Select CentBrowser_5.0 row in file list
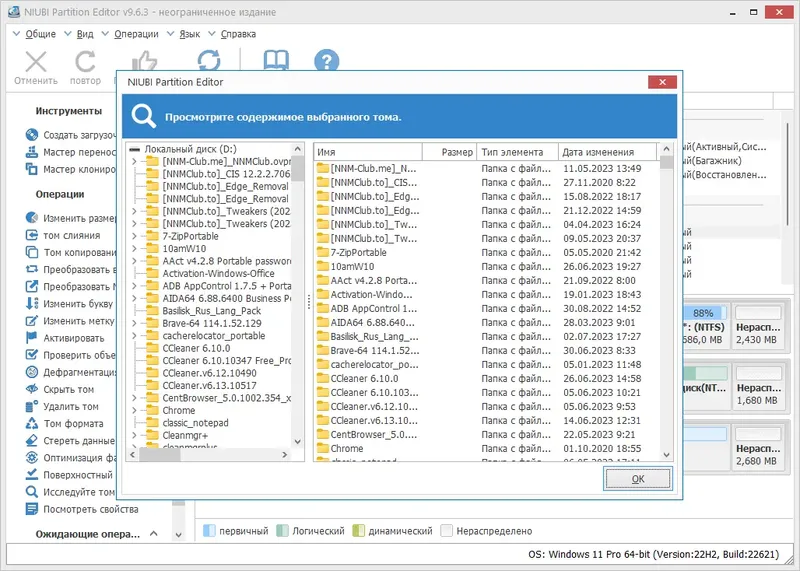The height and width of the screenshot is (571, 800). tap(486, 435)
